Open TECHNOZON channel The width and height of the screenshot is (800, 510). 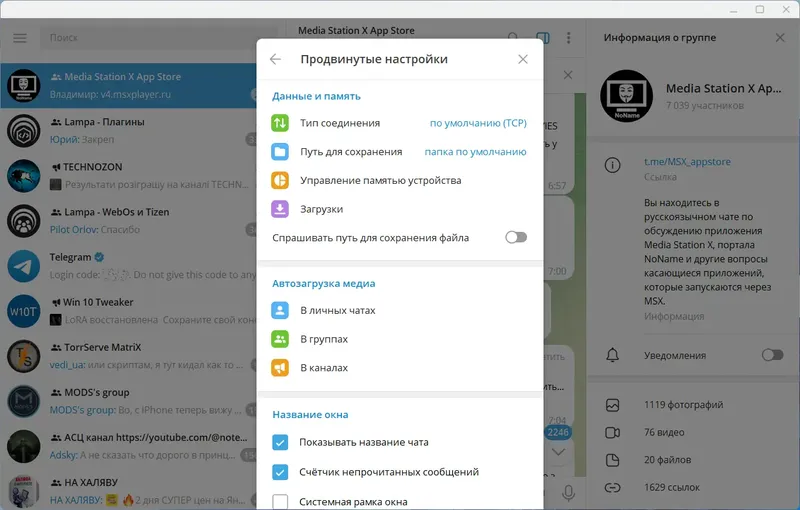[x=129, y=175]
